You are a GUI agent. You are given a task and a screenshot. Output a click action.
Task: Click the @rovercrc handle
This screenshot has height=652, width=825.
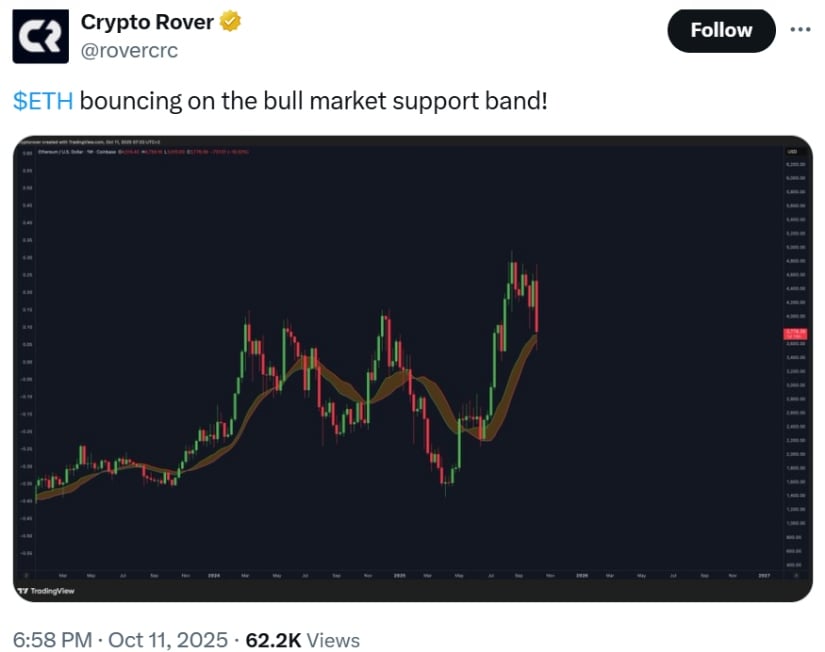pyautogui.click(x=129, y=50)
